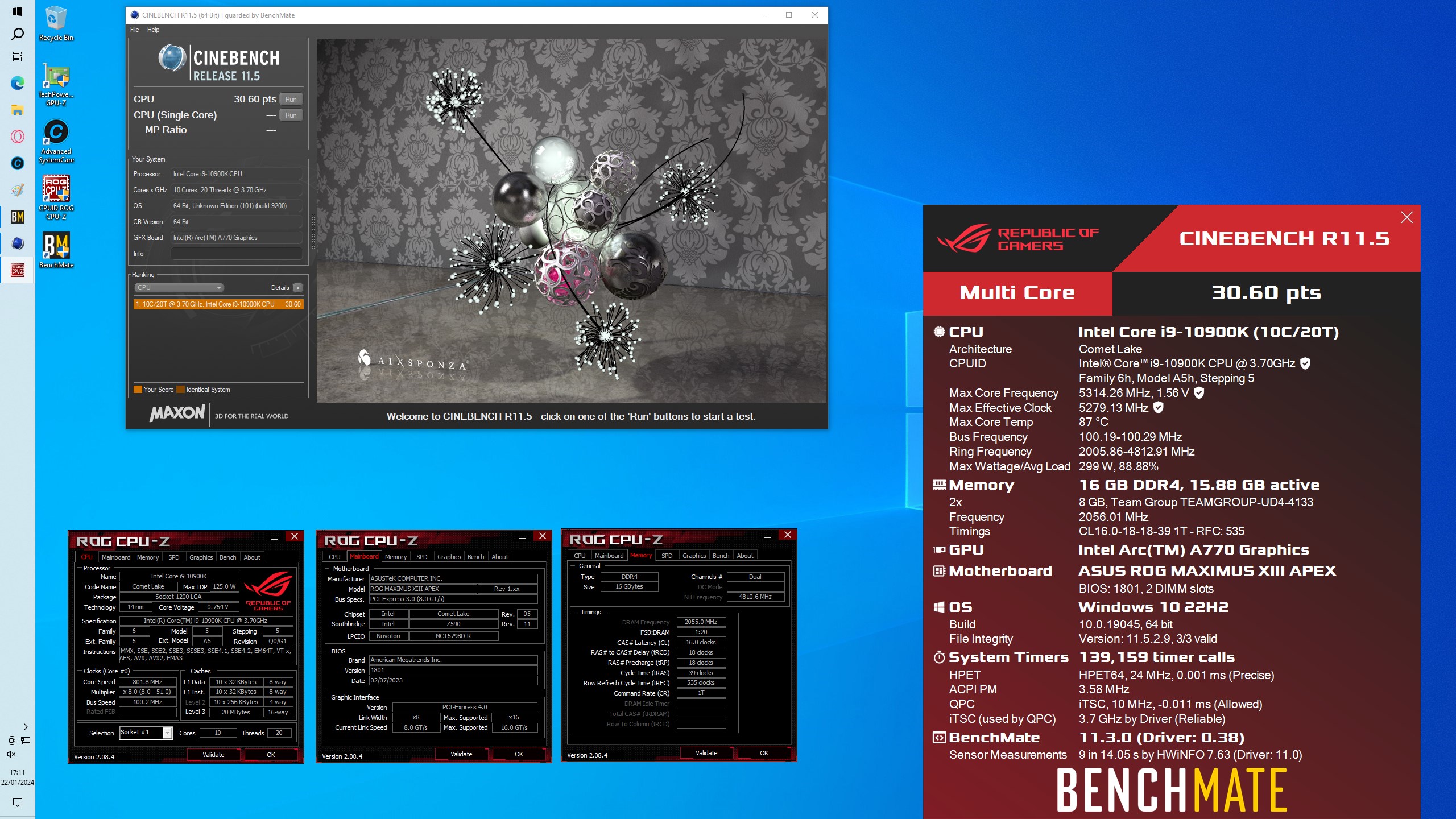Open Opera GX browser taskbar icon
The image size is (1456, 819).
[17, 136]
